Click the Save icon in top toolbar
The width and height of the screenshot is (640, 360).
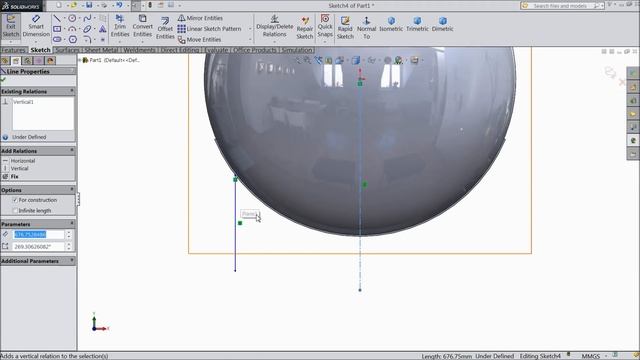coord(89,5)
